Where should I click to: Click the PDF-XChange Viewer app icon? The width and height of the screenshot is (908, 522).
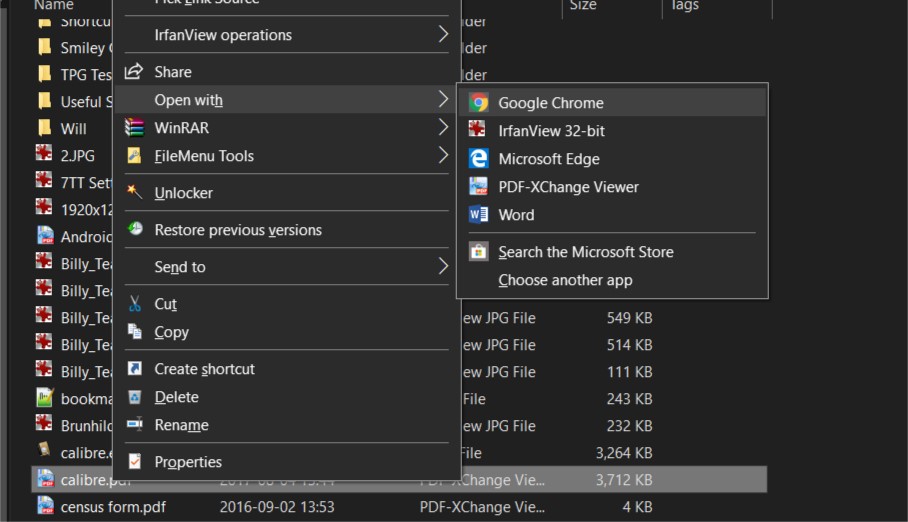tap(479, 187)
